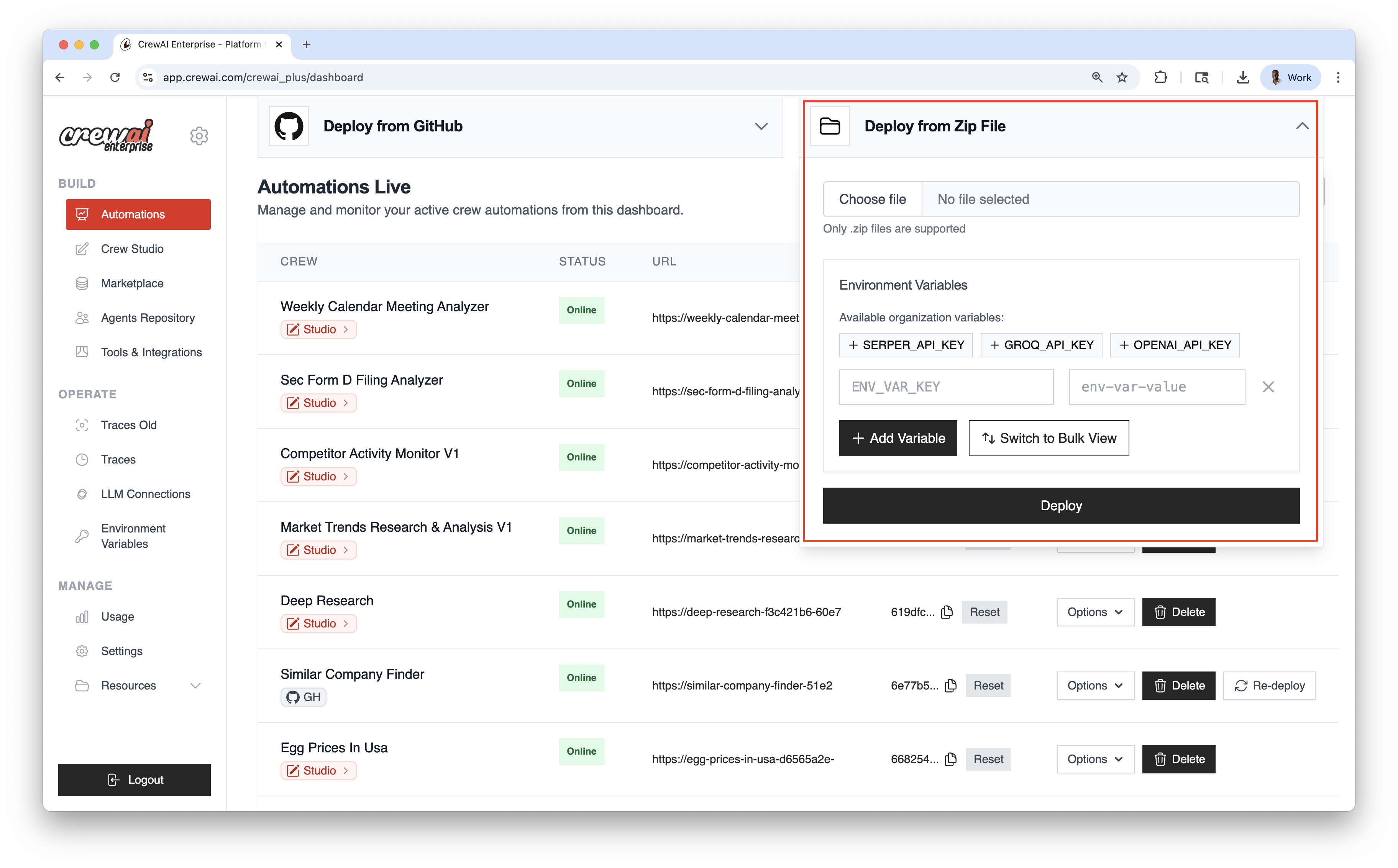Click the LLM Connections icon
Image resolution: width=1398 pixels, height=868 pixels.
82,494
